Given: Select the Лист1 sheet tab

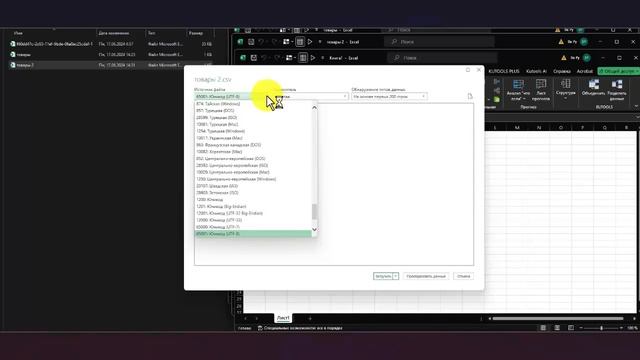Looking at the screenshot, I should pos(283,318).
